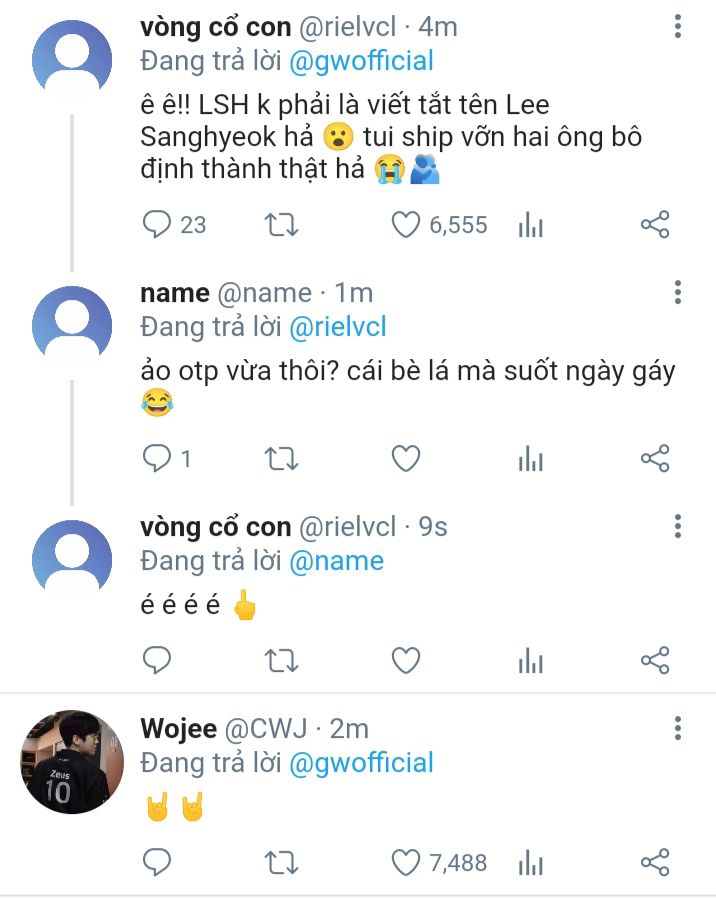
Task: View analytics on the 'é é é é' tweet
Action: pos(530,660)
